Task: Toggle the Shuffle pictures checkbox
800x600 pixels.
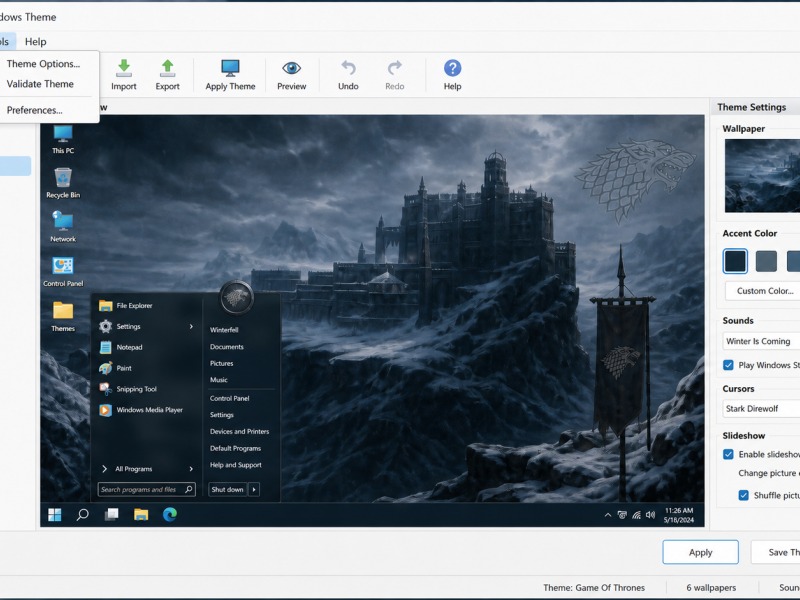Action: coord(744,495)
